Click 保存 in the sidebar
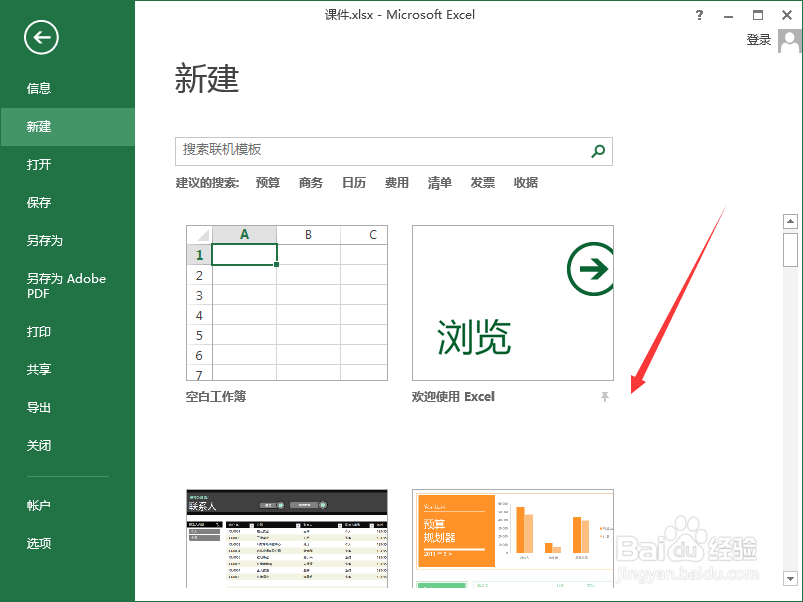This screenshot has width=803, height=602. [39, 202]
